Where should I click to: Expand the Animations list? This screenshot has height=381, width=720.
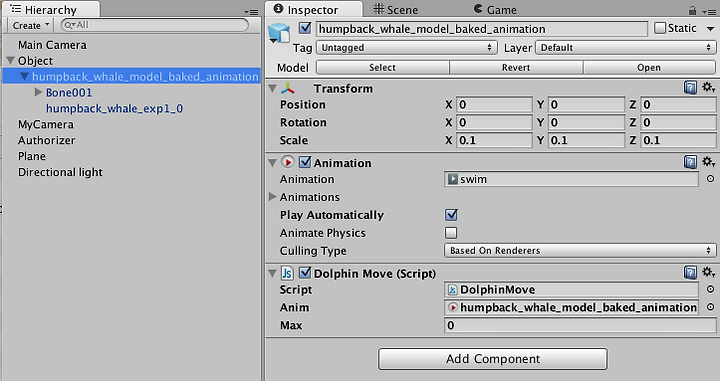[x=272, y=196]
